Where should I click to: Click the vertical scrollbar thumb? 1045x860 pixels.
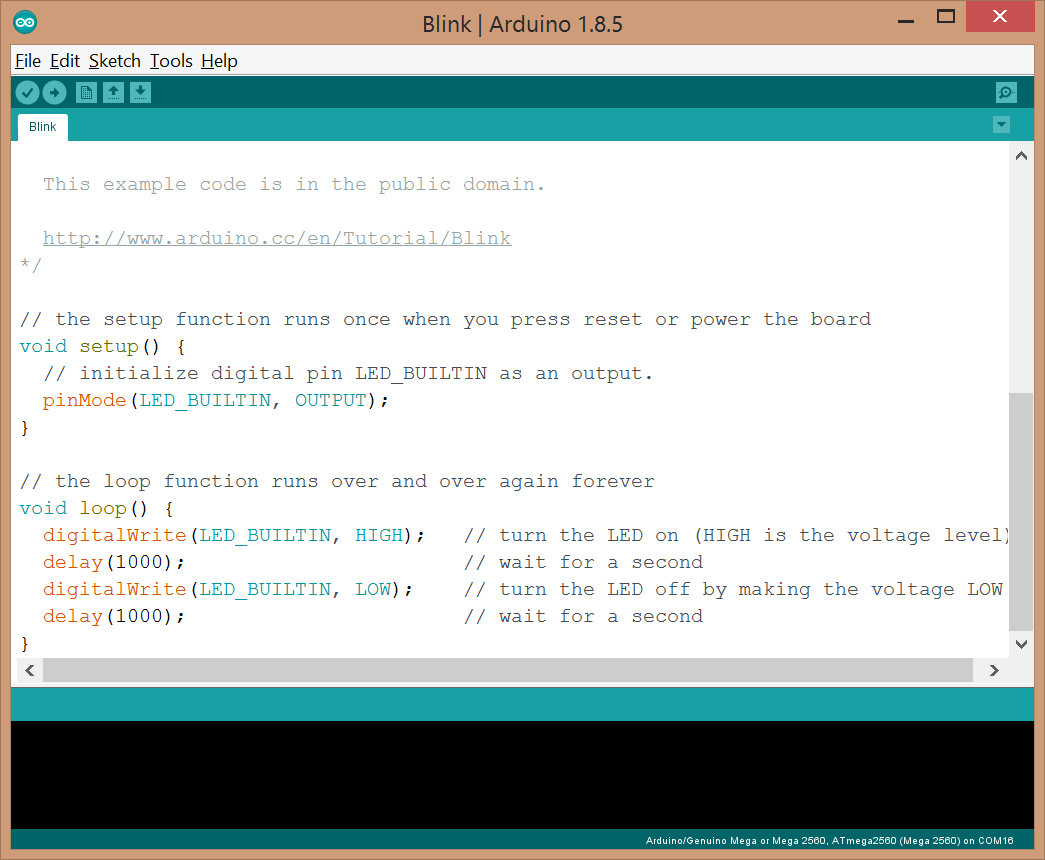(1021, 512)
